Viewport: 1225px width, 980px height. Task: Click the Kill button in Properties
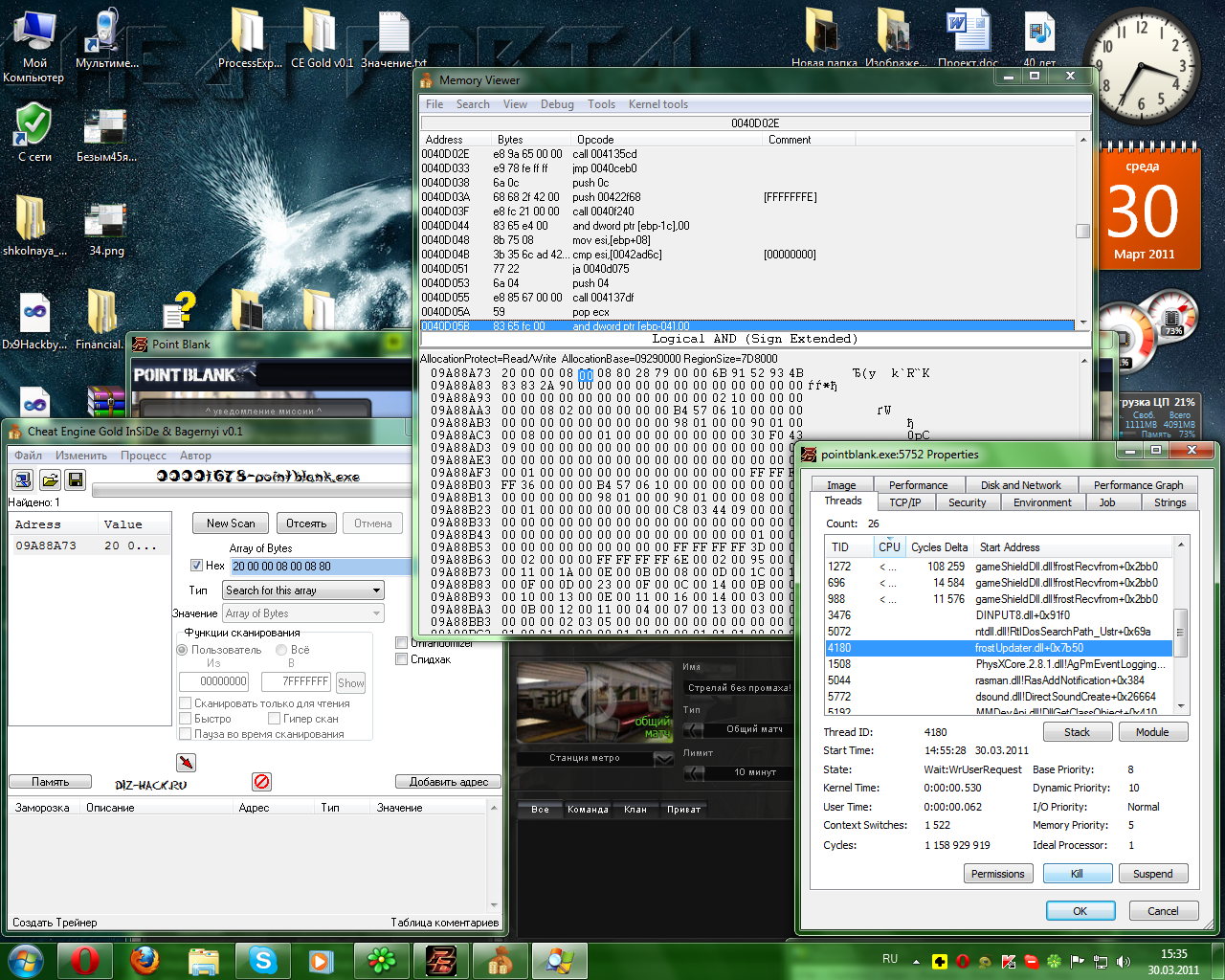pos(1077,874)
